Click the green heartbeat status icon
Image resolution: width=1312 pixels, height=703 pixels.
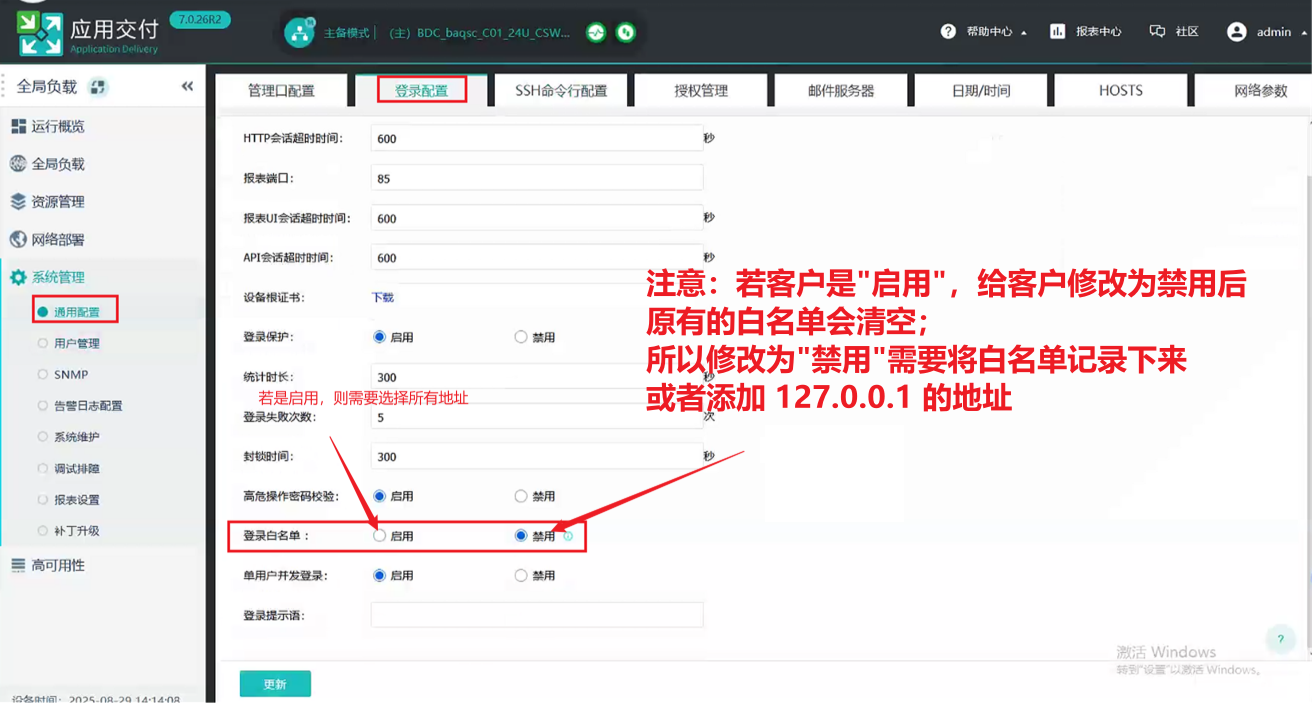pos(596,33)
